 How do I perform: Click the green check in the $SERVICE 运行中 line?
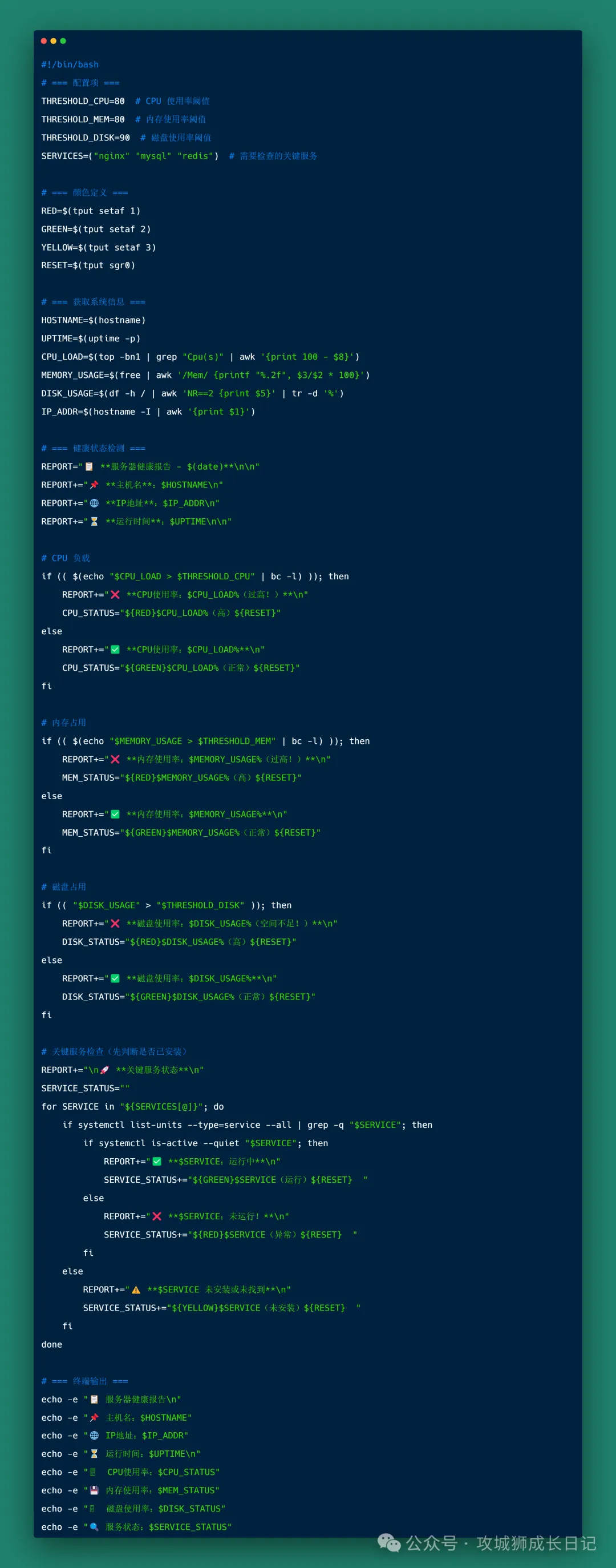pyautogui.click(x=157, y=1161)
